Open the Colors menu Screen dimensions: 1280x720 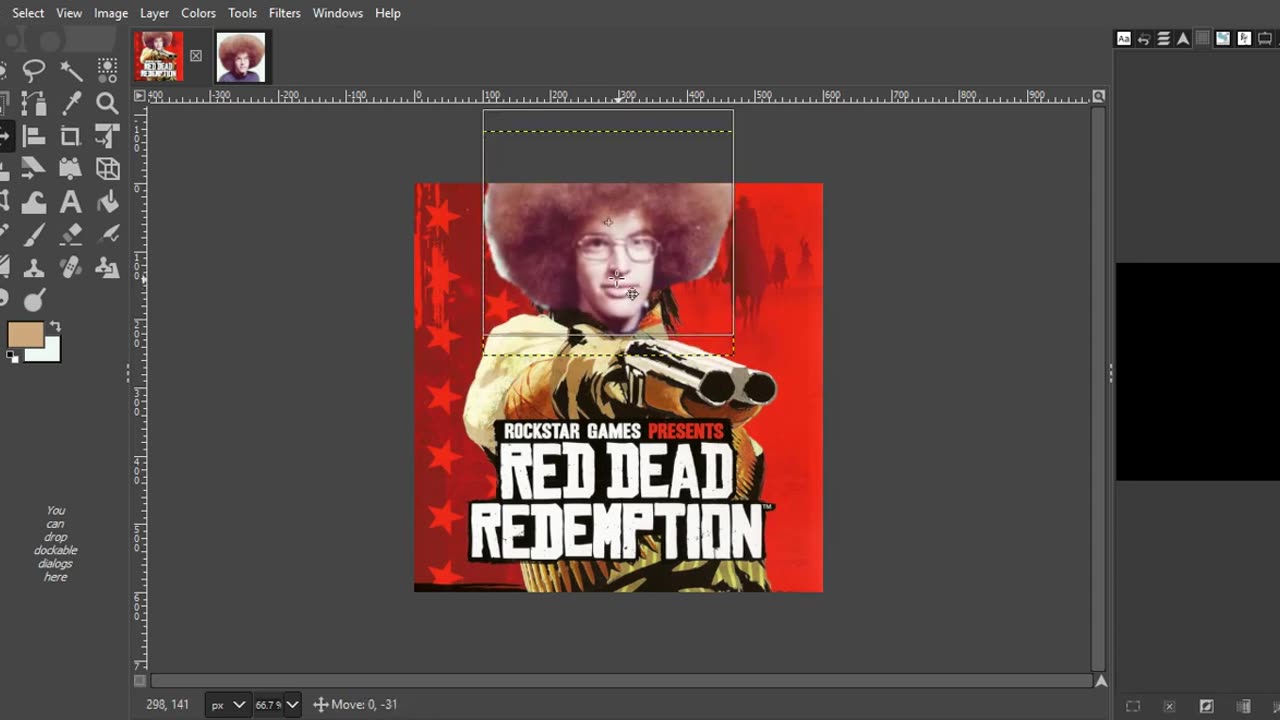(x=198, y=13)
